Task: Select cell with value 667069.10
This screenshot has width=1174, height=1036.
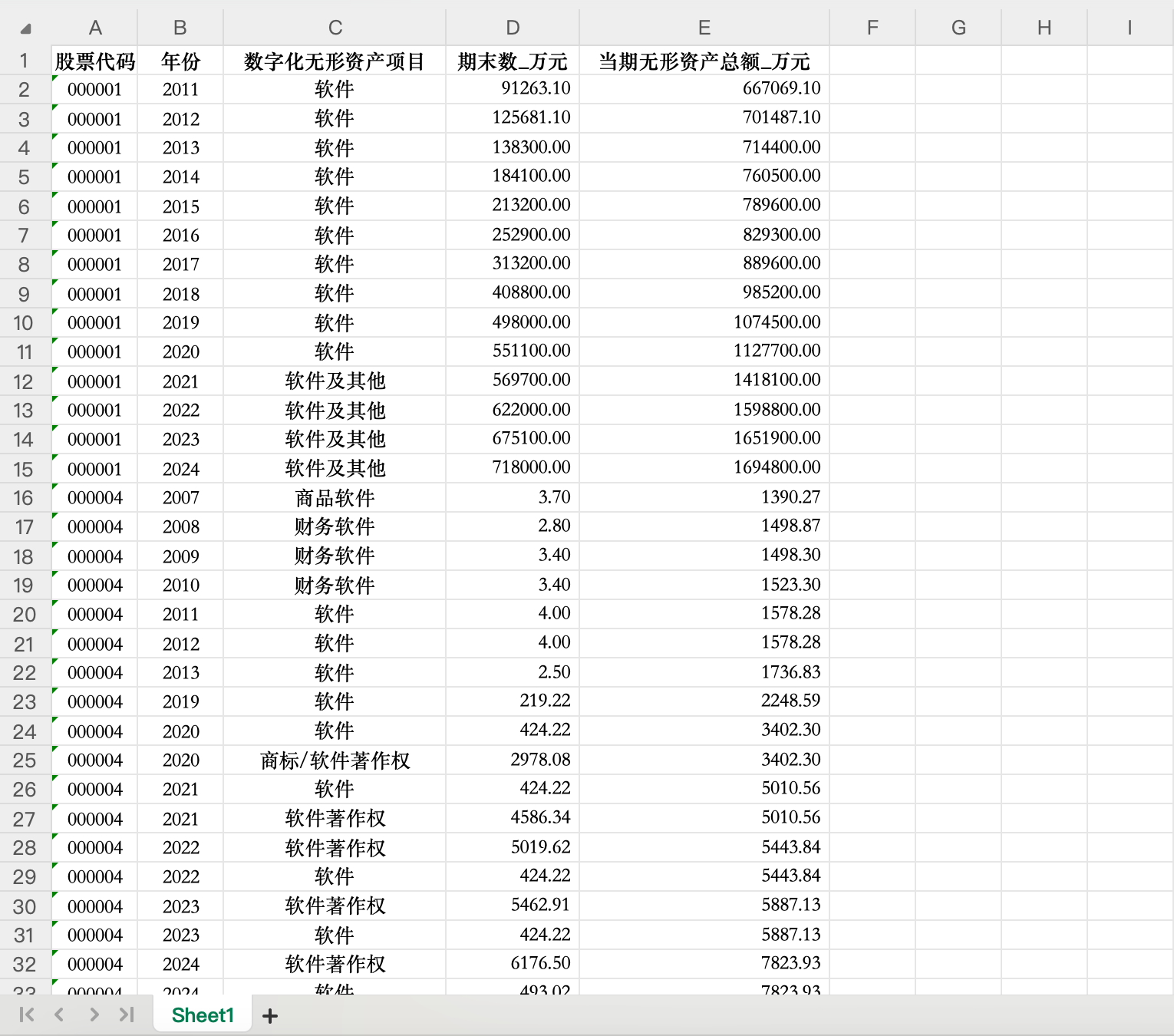Action: [704, 89]
